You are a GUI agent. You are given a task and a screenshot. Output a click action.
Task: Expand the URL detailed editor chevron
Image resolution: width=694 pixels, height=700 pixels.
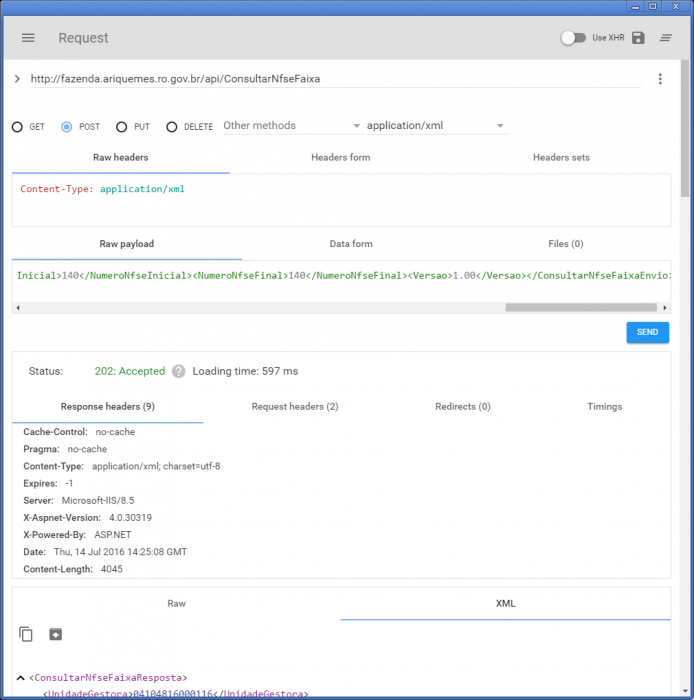pos(17,79)
